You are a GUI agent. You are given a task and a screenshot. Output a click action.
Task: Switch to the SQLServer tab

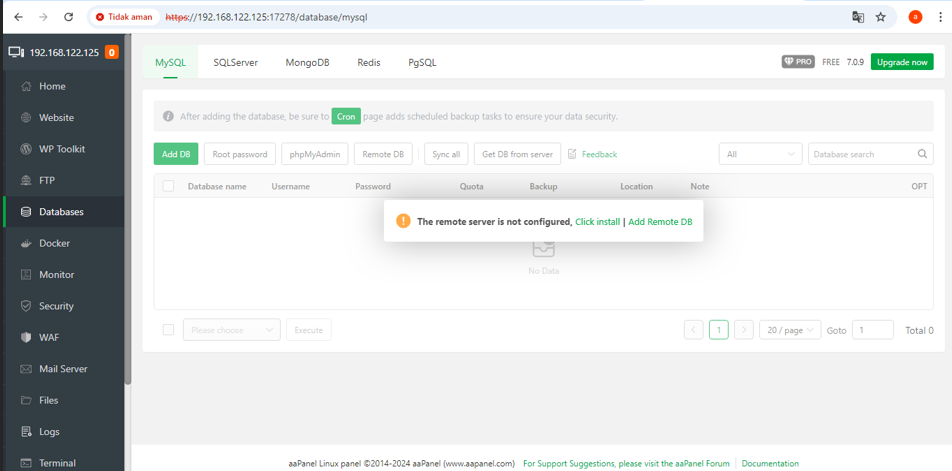click(x=236, y=63)
